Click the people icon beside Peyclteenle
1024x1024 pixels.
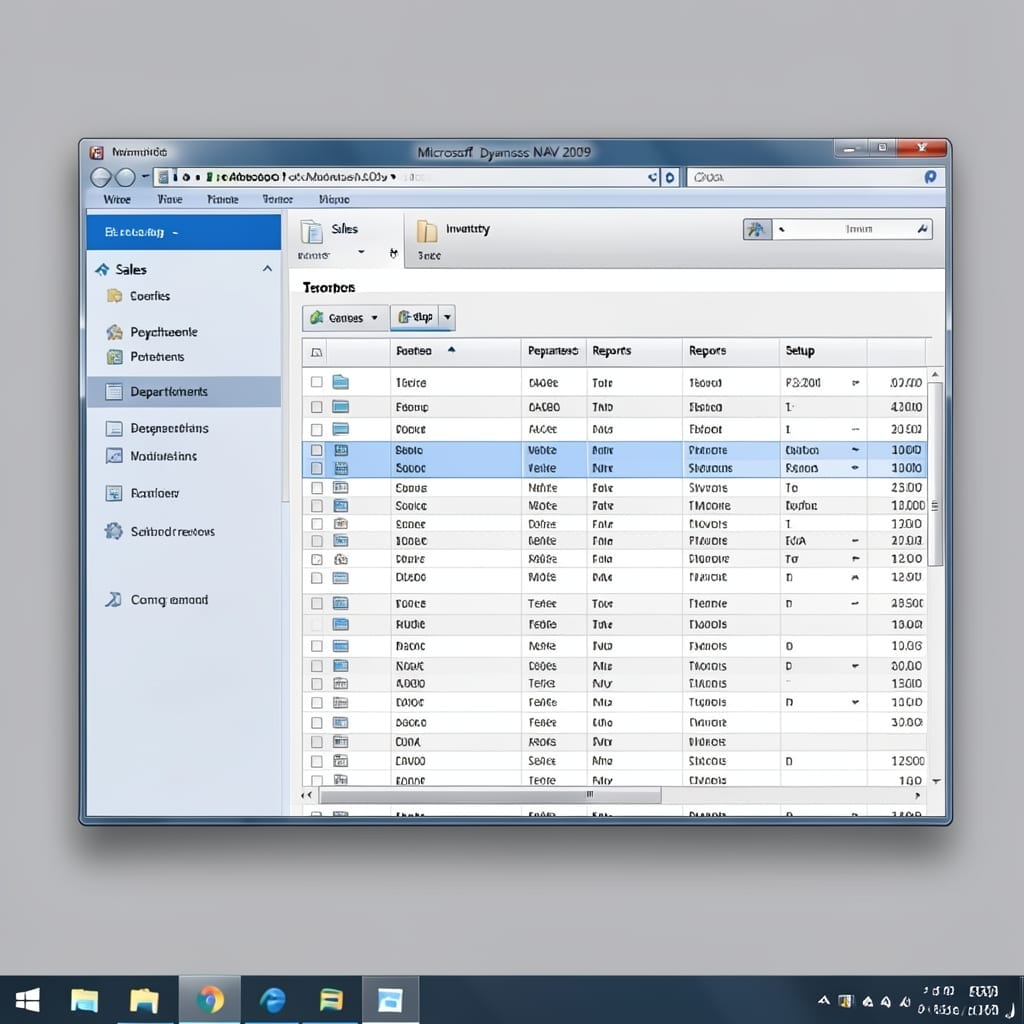114,332
